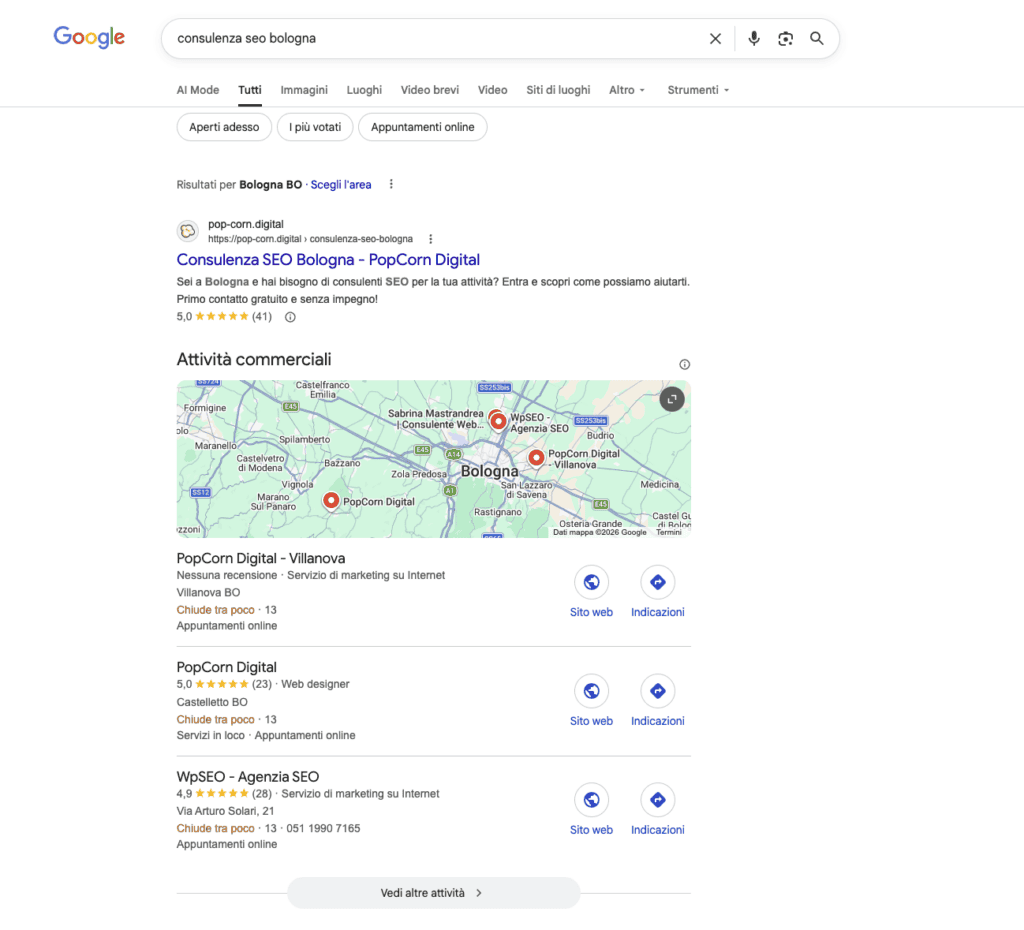Click the Bologna city label on the map
The image size is (1024, 930).
pos(490,471)
